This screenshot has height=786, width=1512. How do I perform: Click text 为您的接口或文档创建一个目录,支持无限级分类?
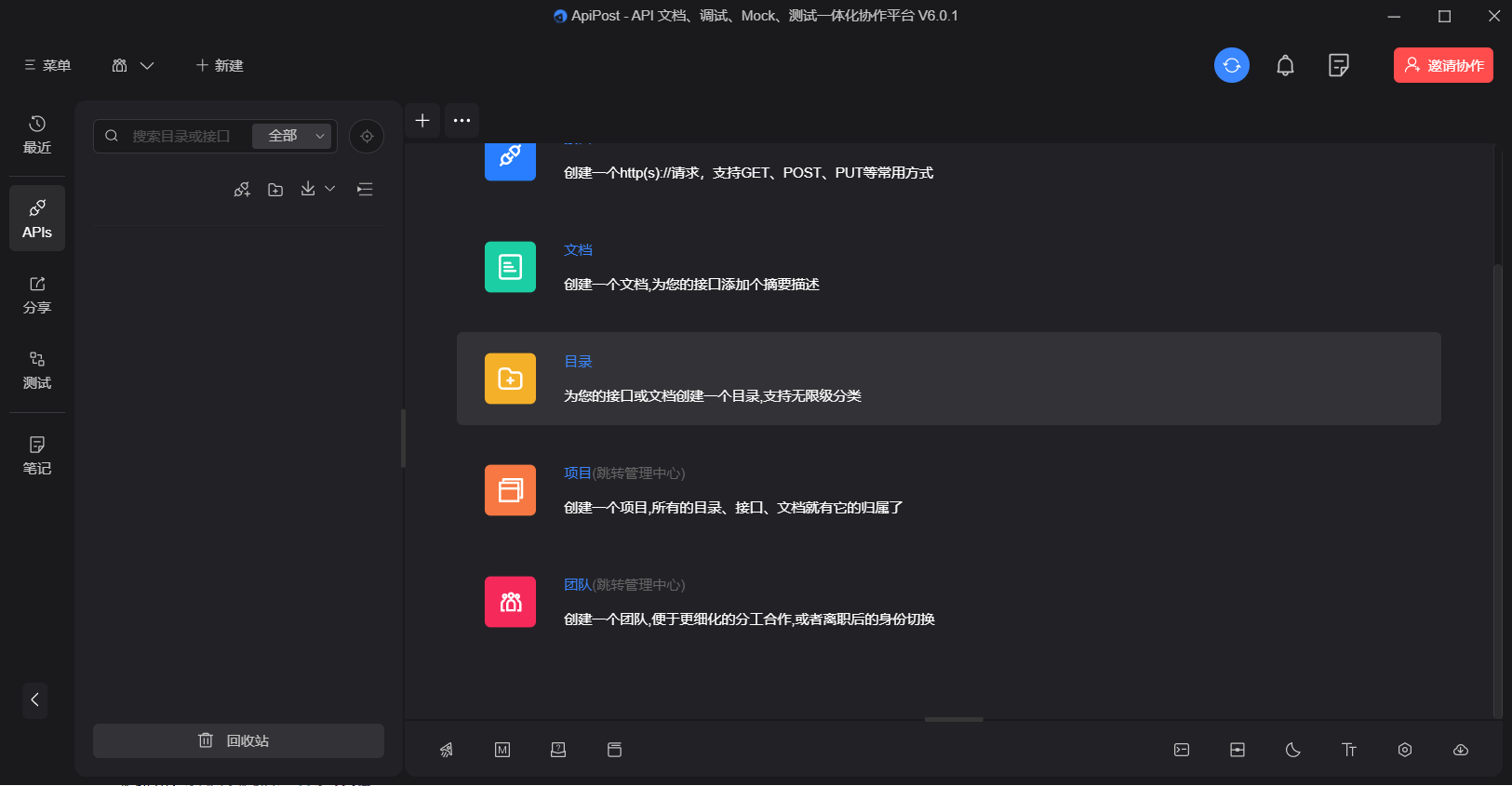(713, 396)
